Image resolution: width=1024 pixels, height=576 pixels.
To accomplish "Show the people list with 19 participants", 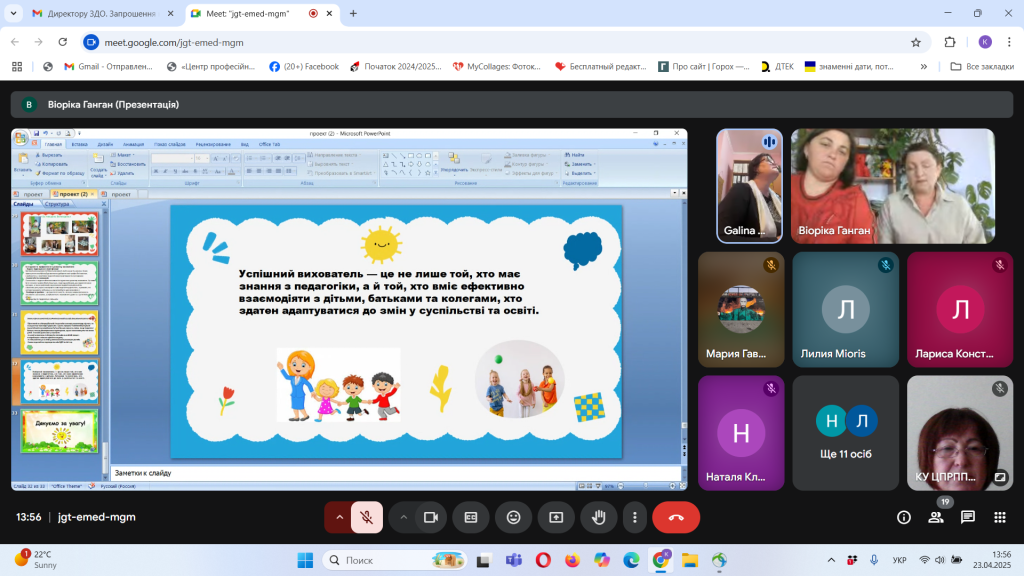I will point(936,517).
